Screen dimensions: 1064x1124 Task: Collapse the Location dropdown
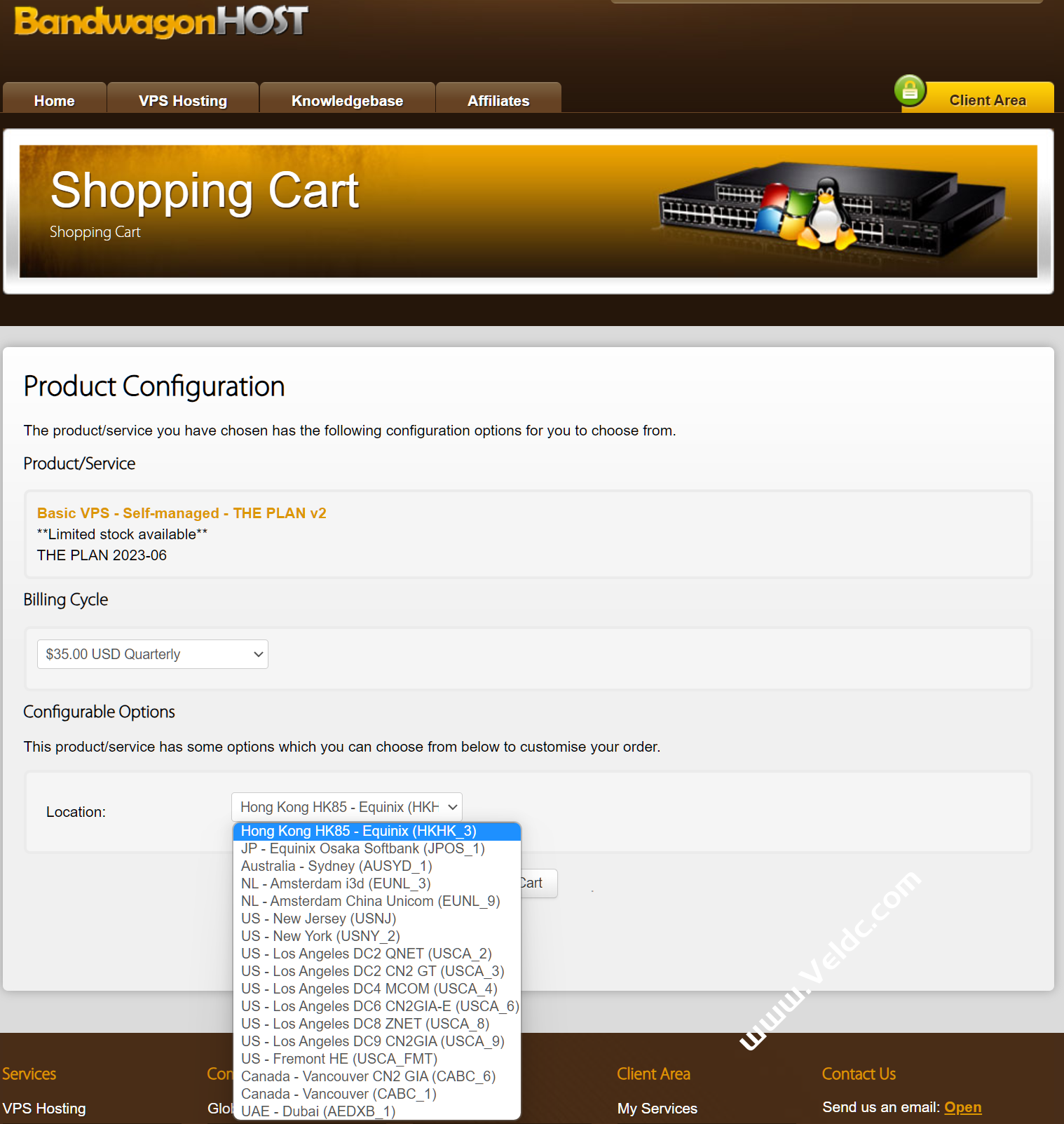(x=347, y=807)
